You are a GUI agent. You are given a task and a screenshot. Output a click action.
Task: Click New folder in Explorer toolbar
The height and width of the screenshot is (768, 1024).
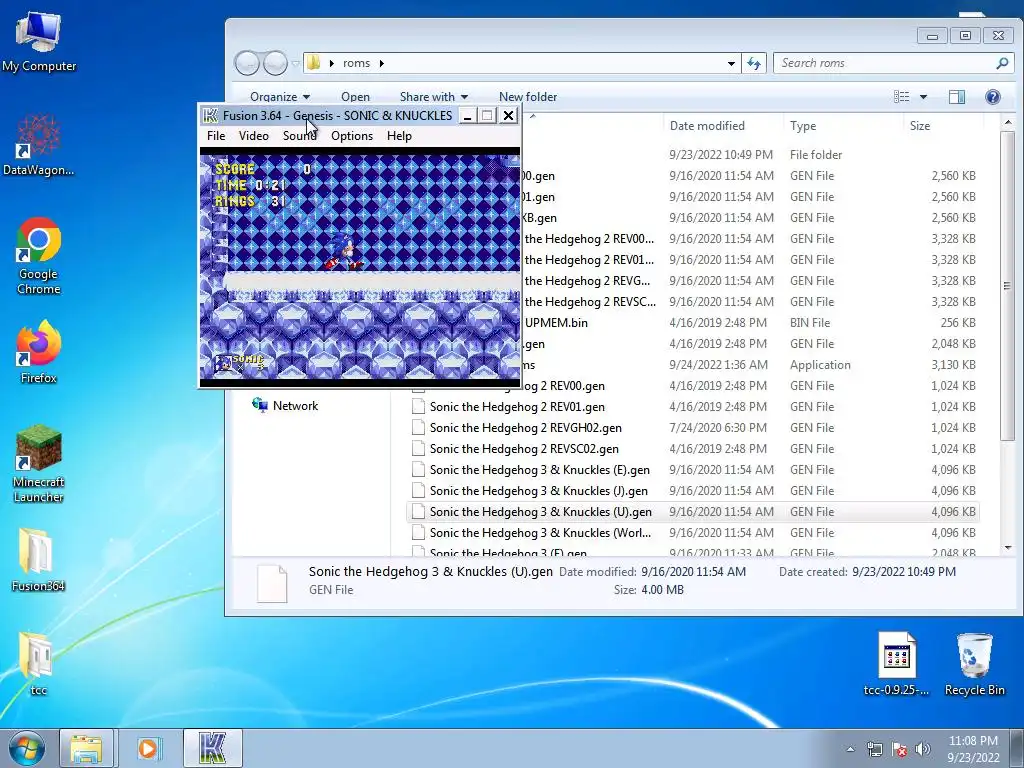528,97
